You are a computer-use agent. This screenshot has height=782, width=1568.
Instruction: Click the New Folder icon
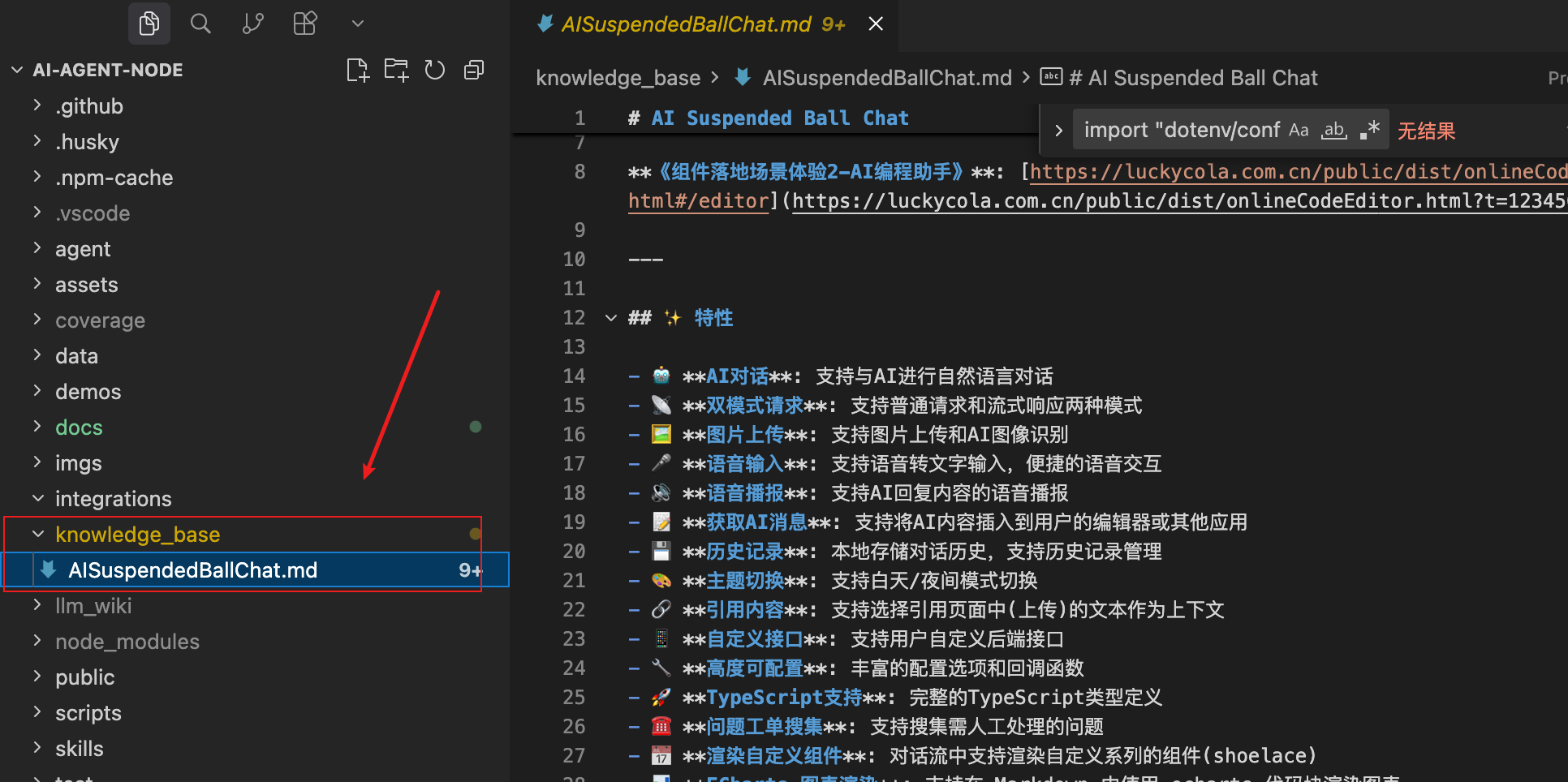pos(397,70)
